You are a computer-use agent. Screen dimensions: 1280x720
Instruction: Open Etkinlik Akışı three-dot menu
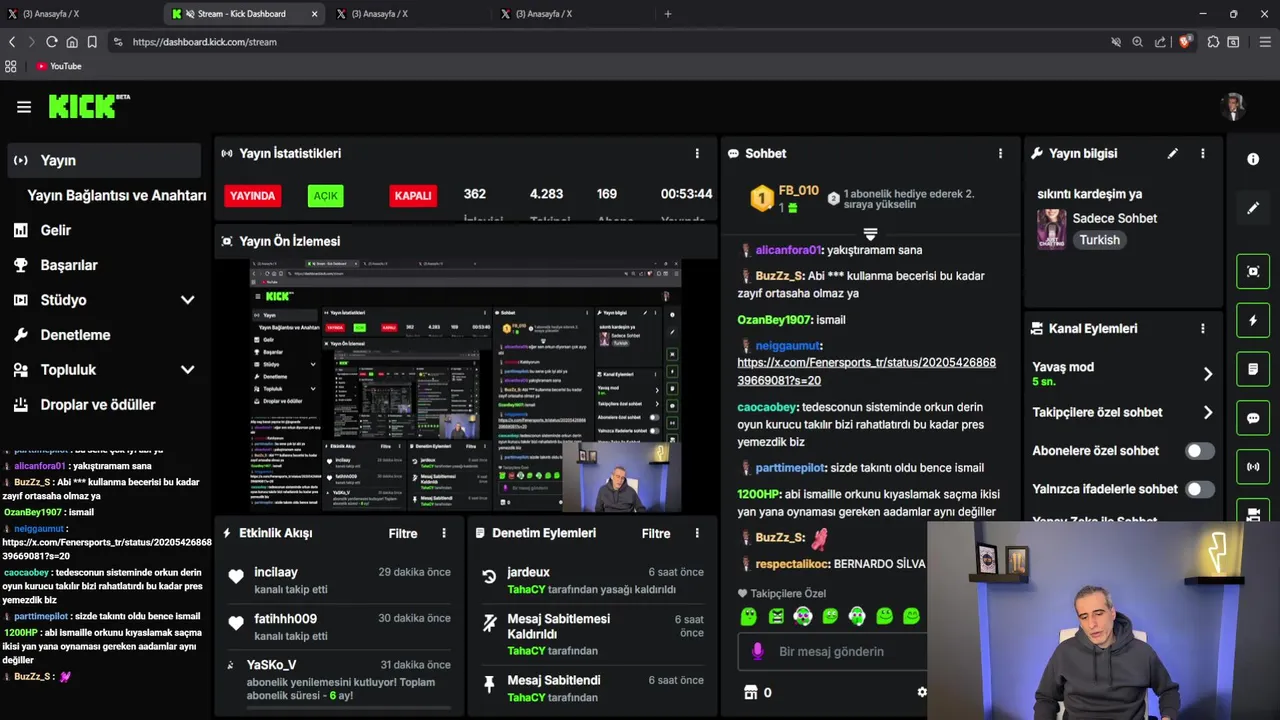(444, 533)
